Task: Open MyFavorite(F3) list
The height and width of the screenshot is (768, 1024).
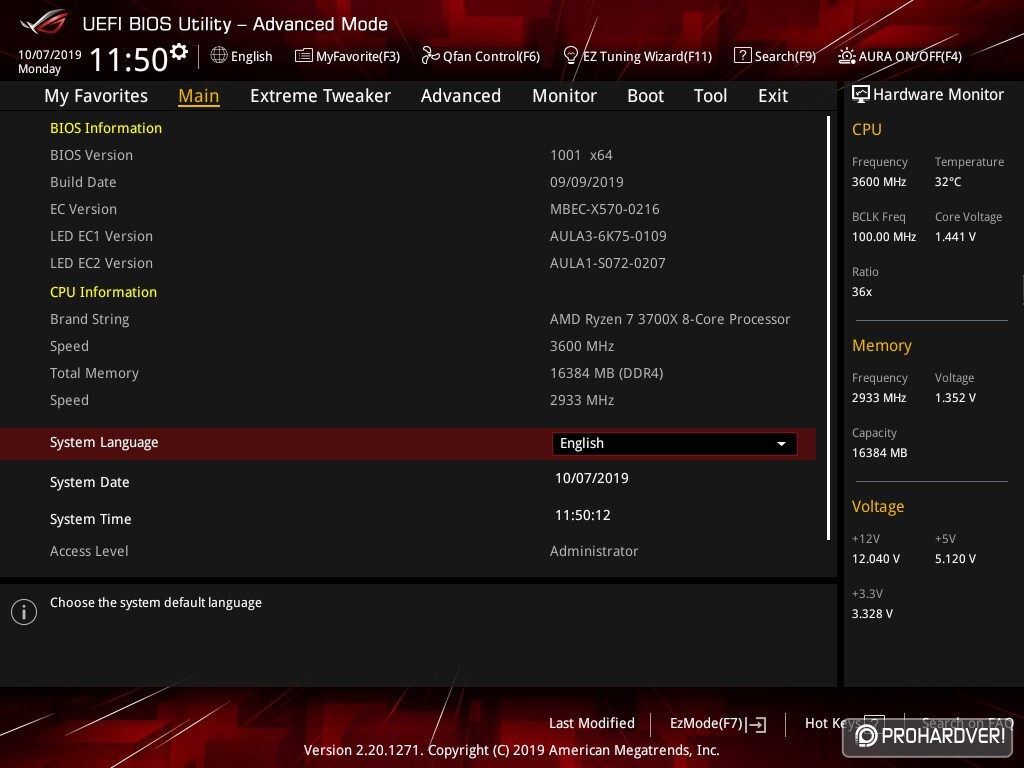Action: click(x=347, y=56)
